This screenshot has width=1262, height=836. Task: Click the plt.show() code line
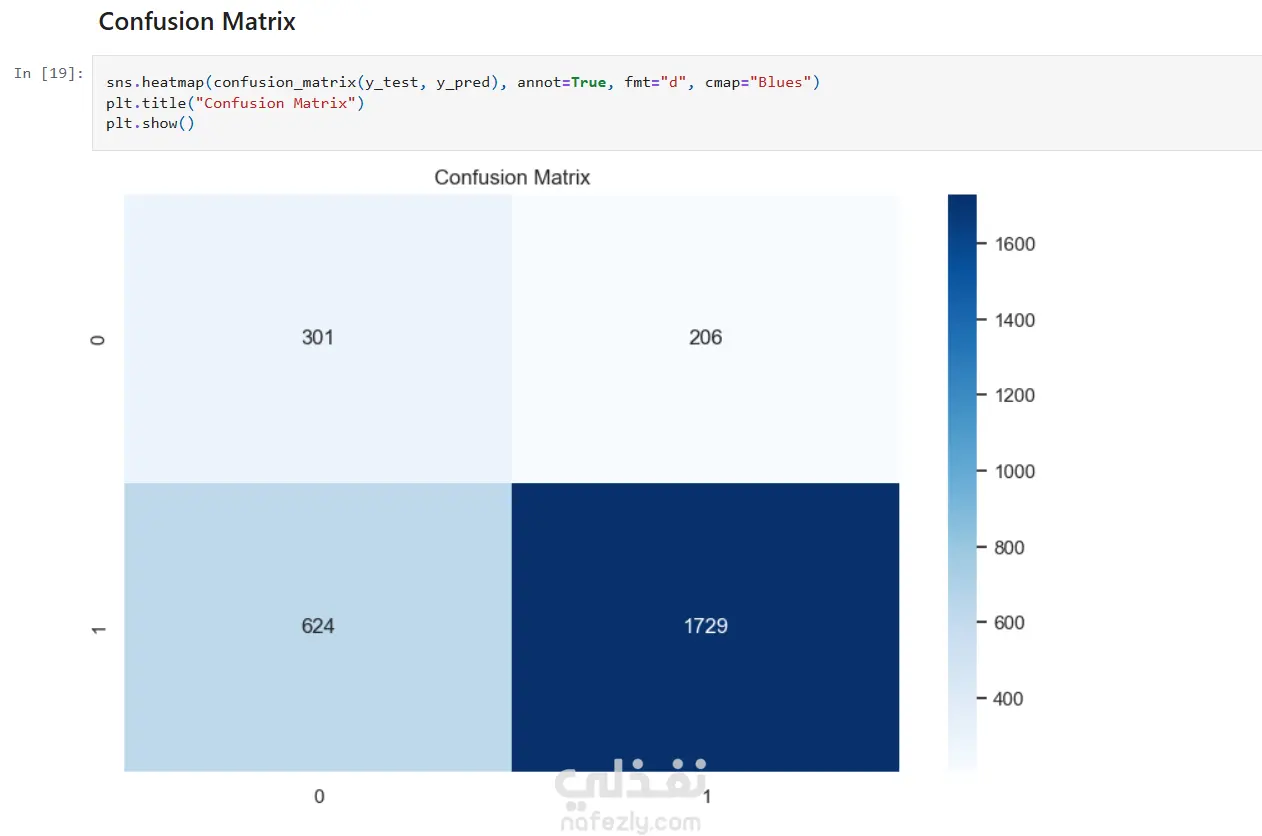click(x=150, y=123)
